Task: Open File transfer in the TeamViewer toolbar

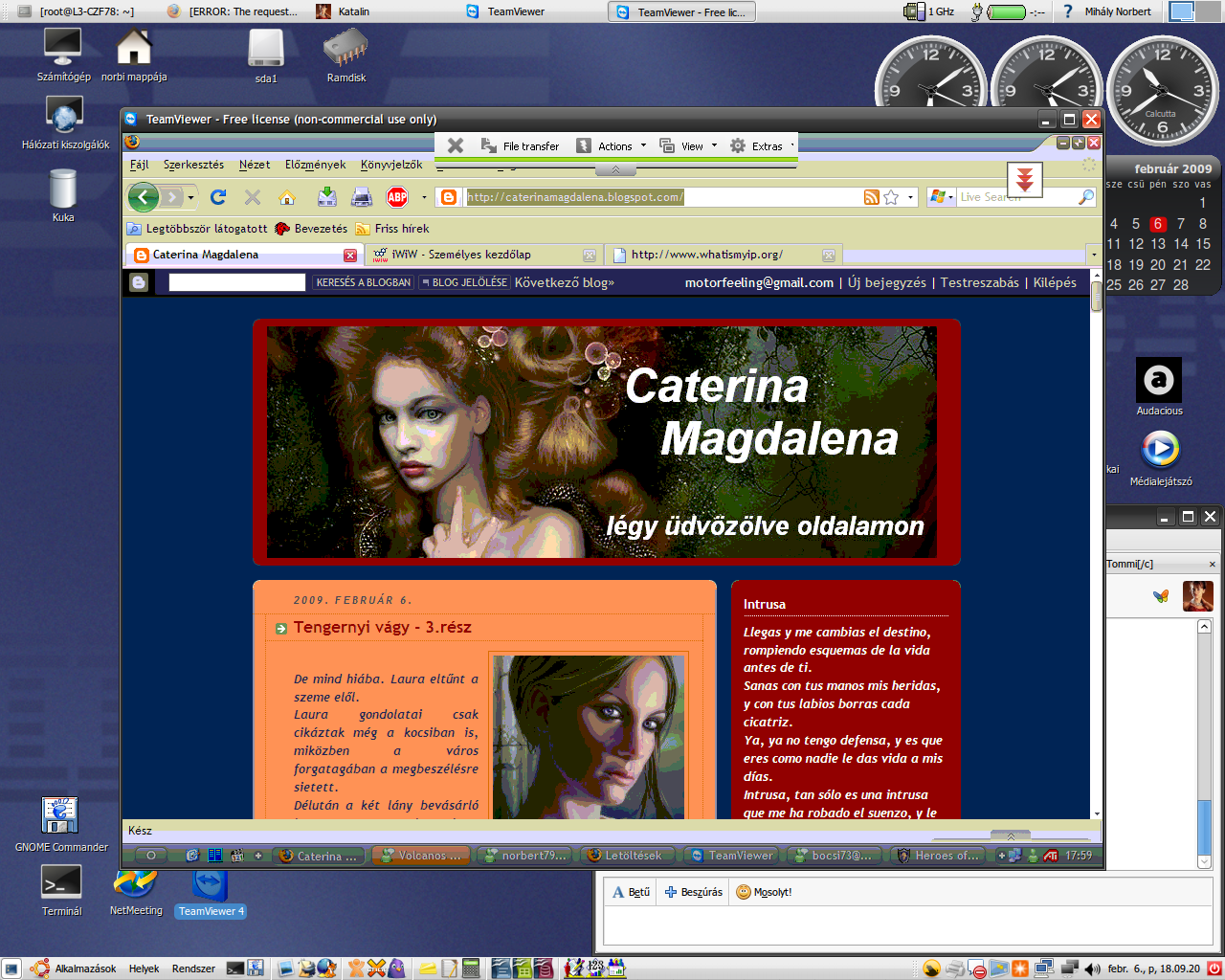Action: [520, 145]
